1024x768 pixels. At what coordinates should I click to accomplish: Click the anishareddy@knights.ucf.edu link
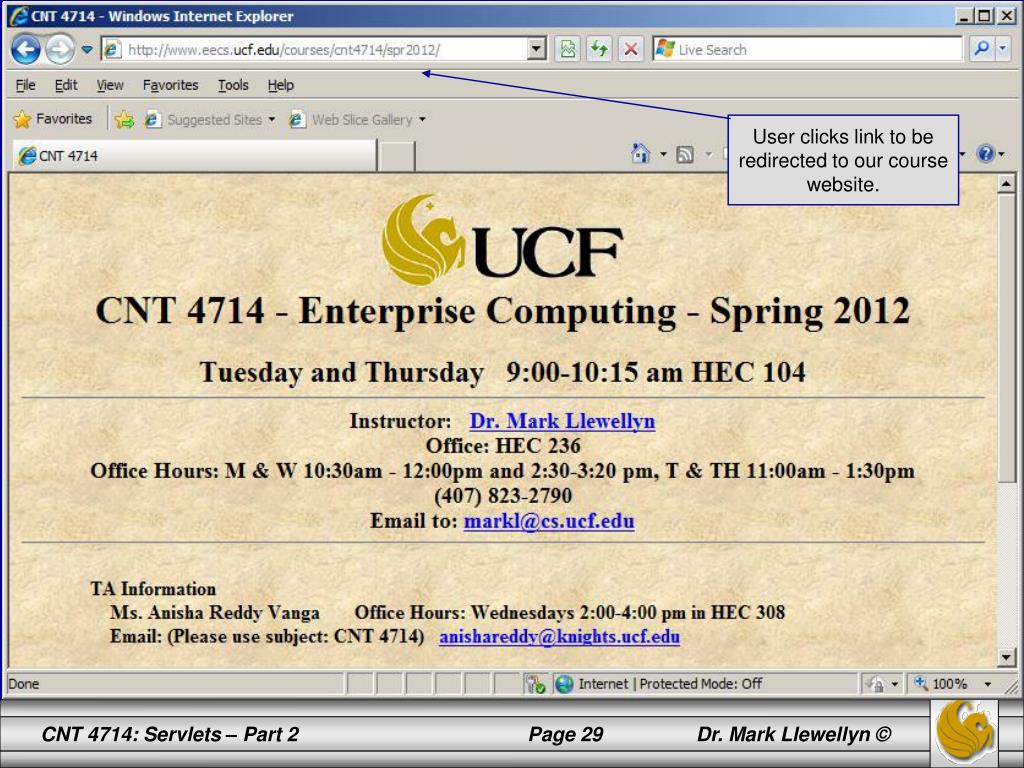[560, 636]
